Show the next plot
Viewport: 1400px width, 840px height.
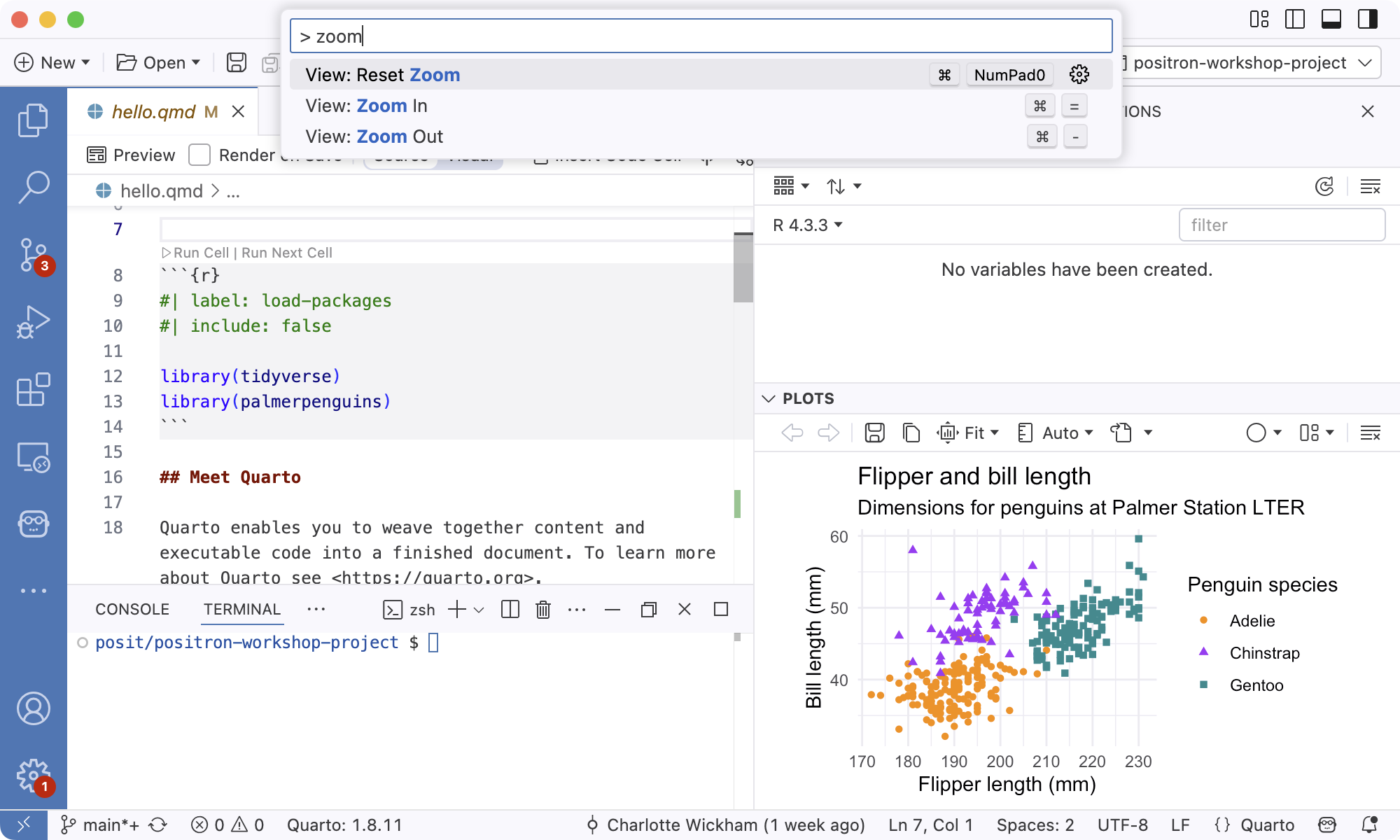[828, 433]
